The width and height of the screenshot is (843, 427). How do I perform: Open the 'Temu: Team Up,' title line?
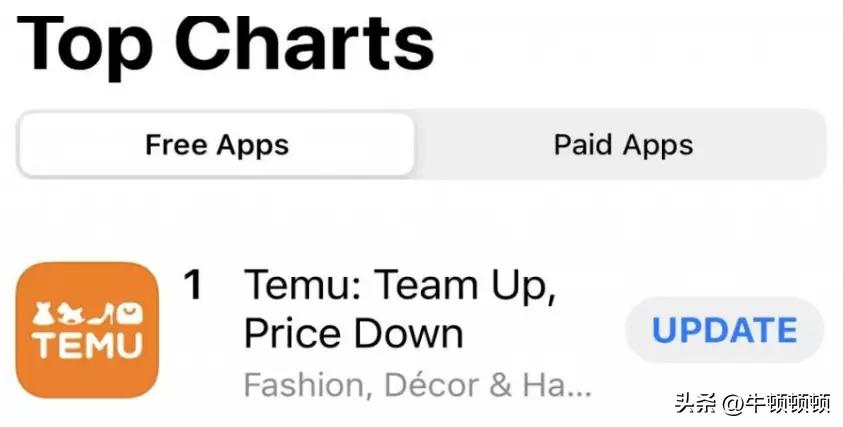click(x=400, y=288)
